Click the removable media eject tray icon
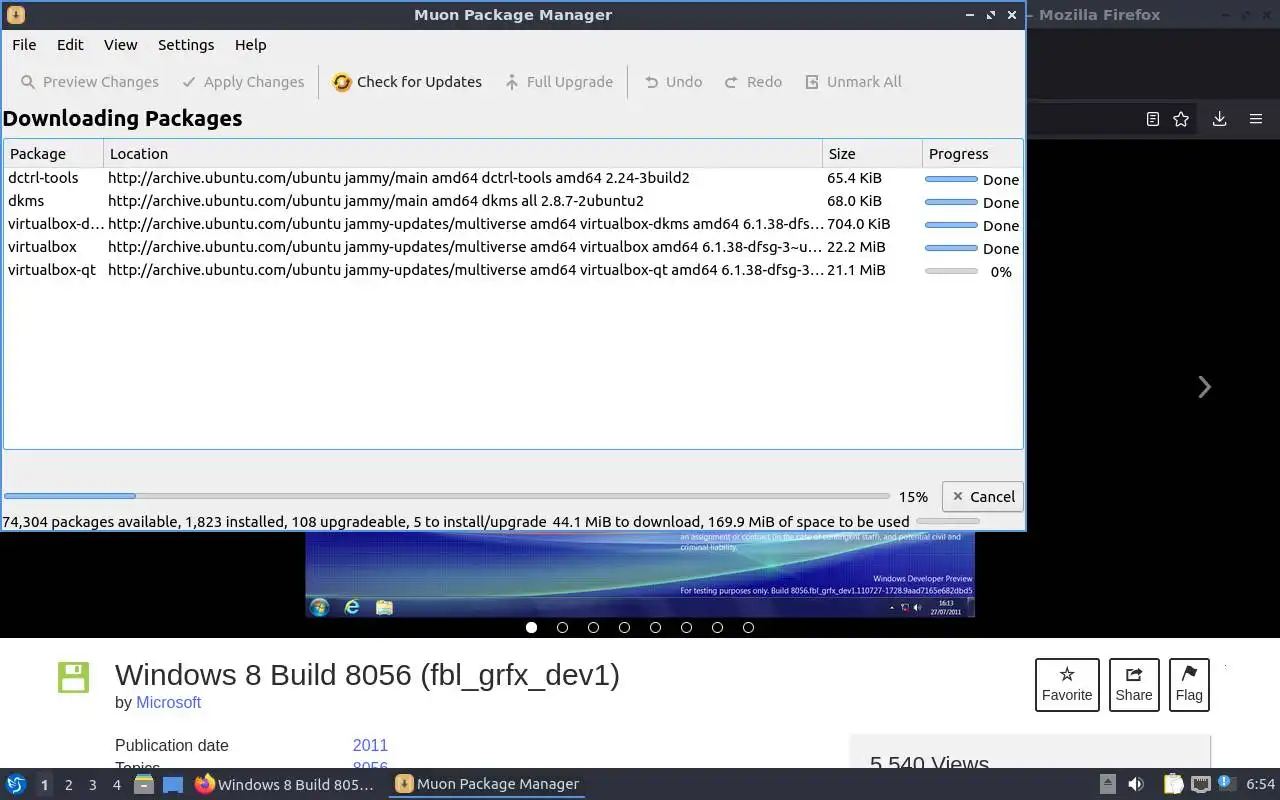This screenshot has height=800, width=1280. pos(1108,784)
